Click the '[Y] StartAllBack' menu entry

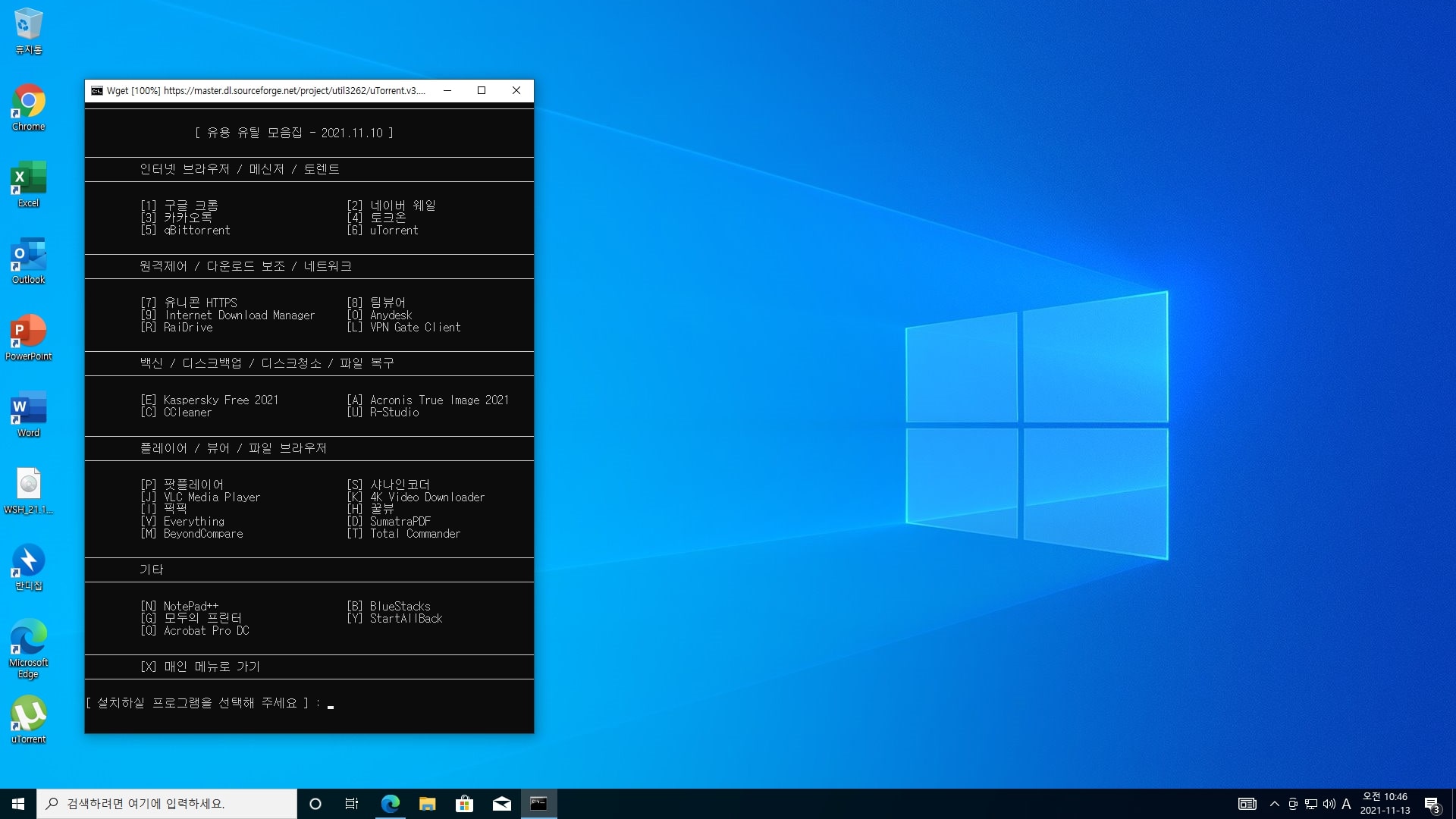click(394, 619)
